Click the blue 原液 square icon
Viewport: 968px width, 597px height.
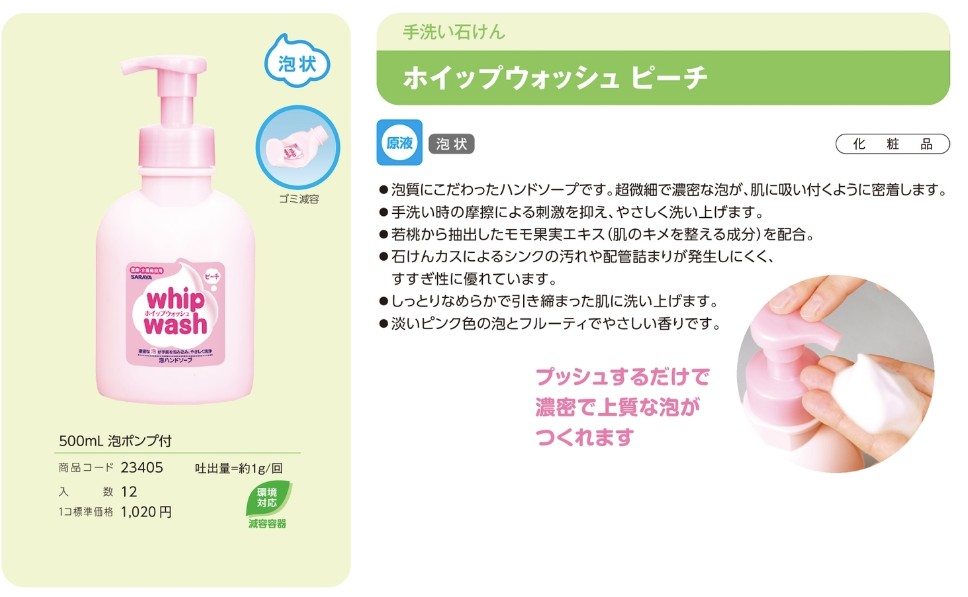click(x=399, y=143)
